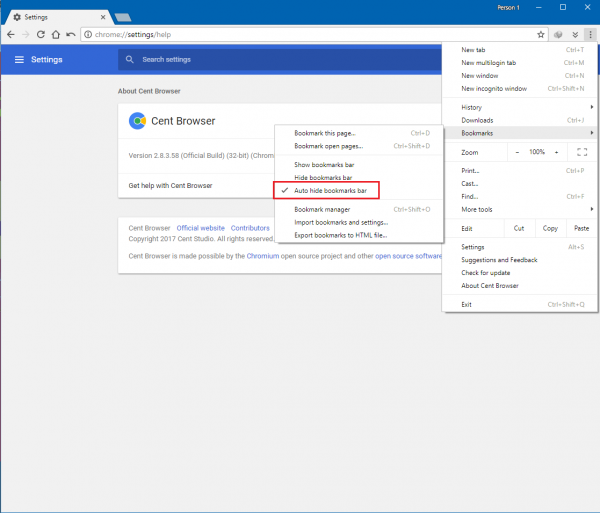Viewport: 600px width, 513px height.
Task: Open Bookmark manager
Action: pyautogui.click(x=359, y=210)
